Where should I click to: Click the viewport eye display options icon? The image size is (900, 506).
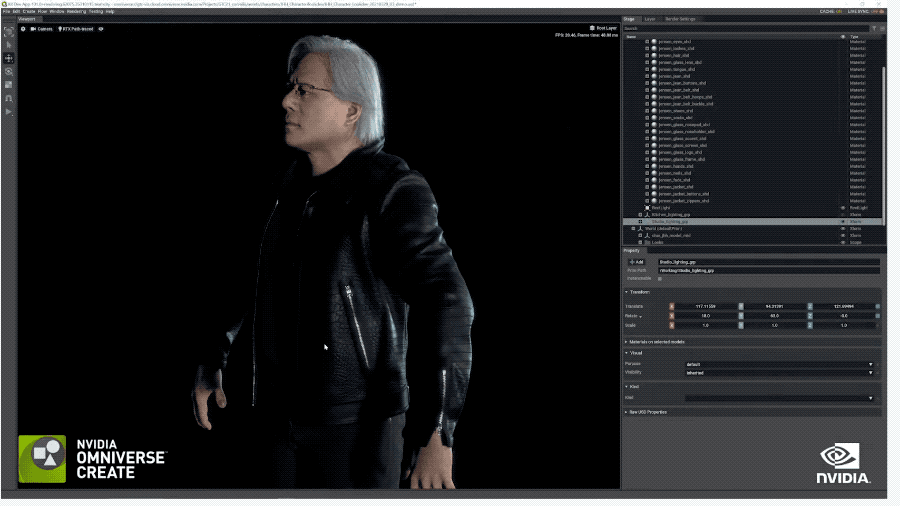tap(101, 29)
